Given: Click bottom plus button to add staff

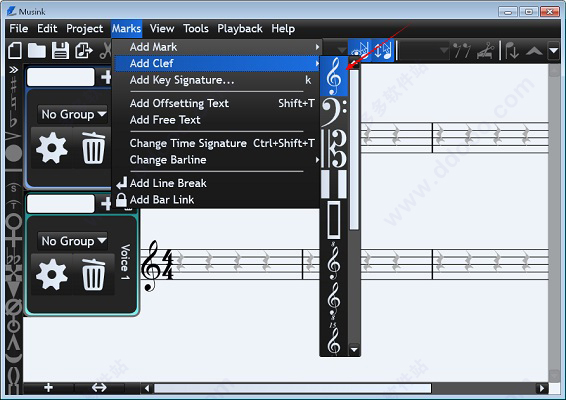Looking at the screenshot, I should click(x=48, y=388).
